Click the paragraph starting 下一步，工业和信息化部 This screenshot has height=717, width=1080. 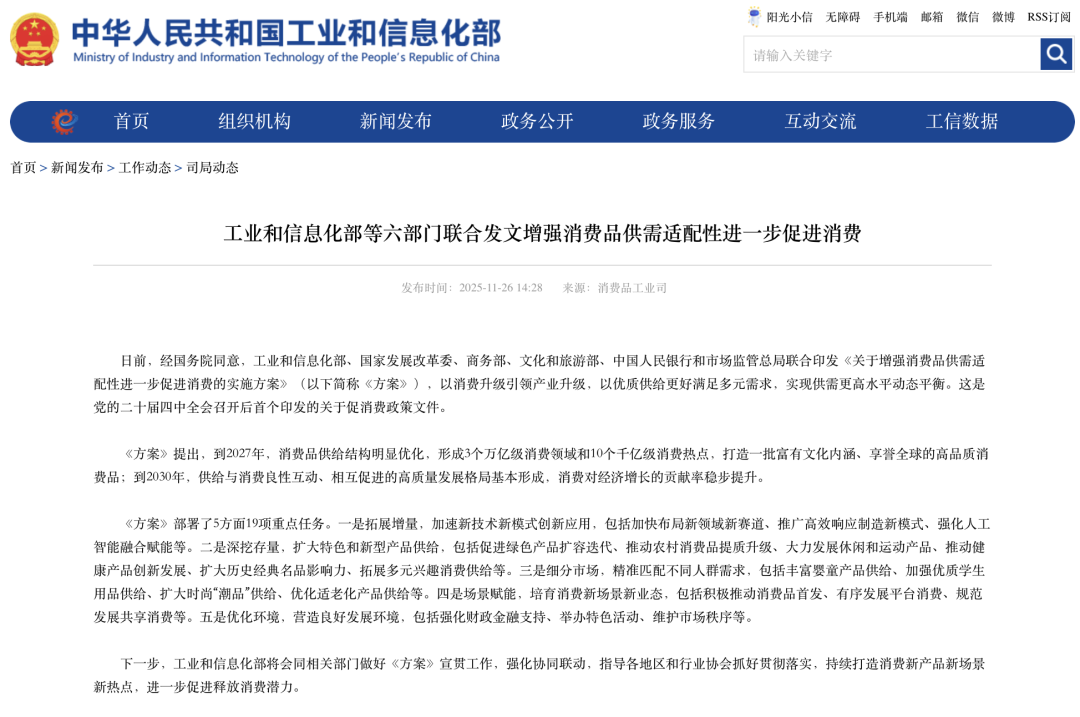[x=541, y=675]
